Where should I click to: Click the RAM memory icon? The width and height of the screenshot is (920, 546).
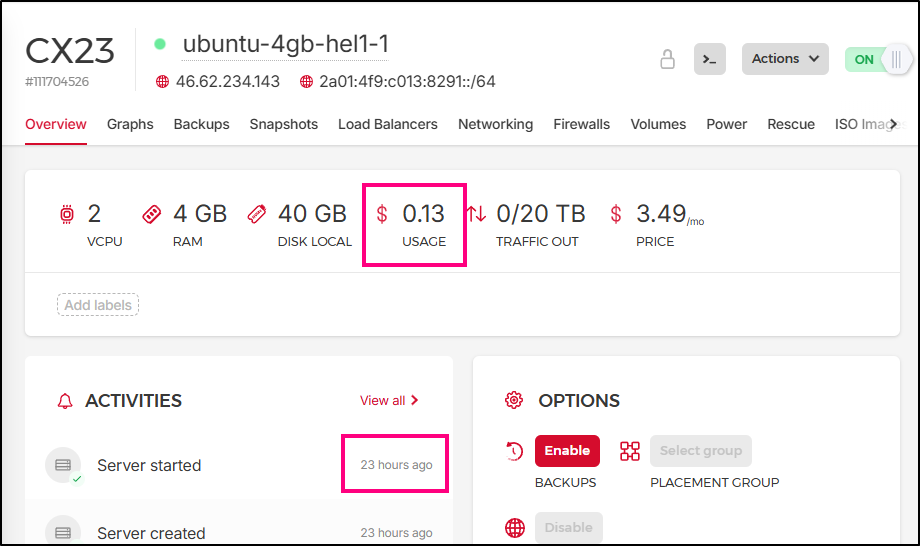point(152,214)
